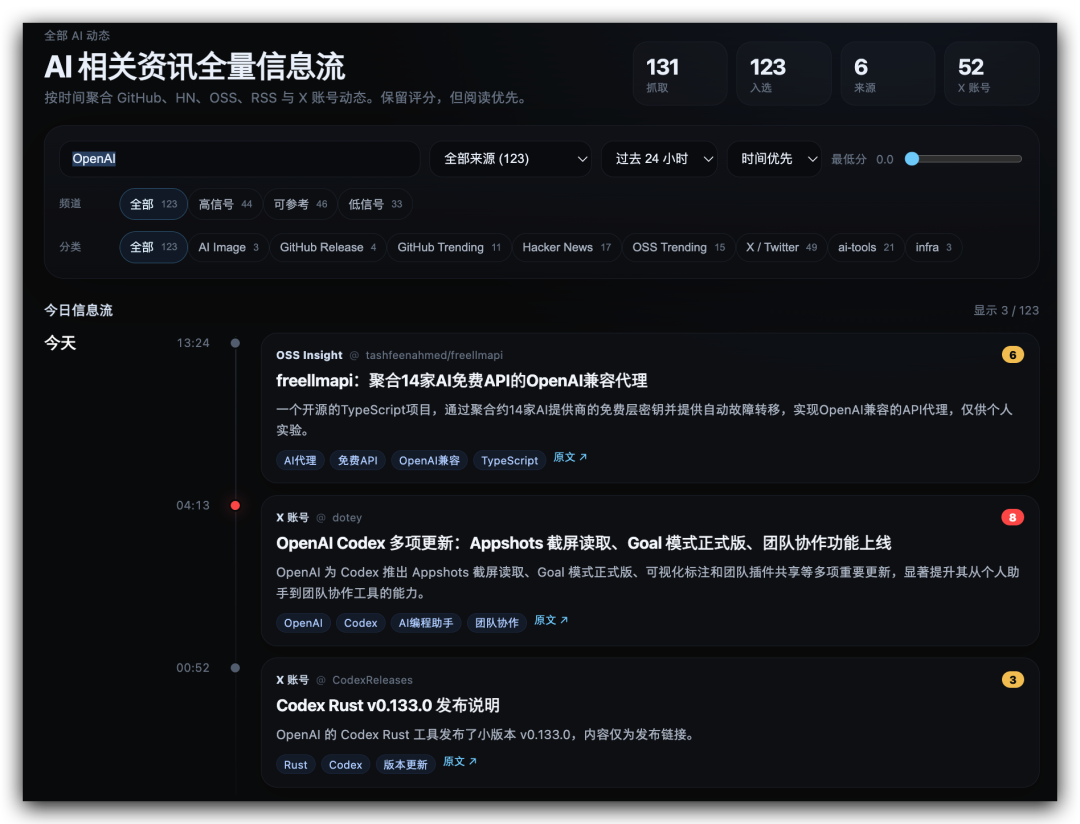This screenshot has width=1080, height=824.
Task: Open the 全部来源 (123) source dropdown
Action: (x=510, y=159)
